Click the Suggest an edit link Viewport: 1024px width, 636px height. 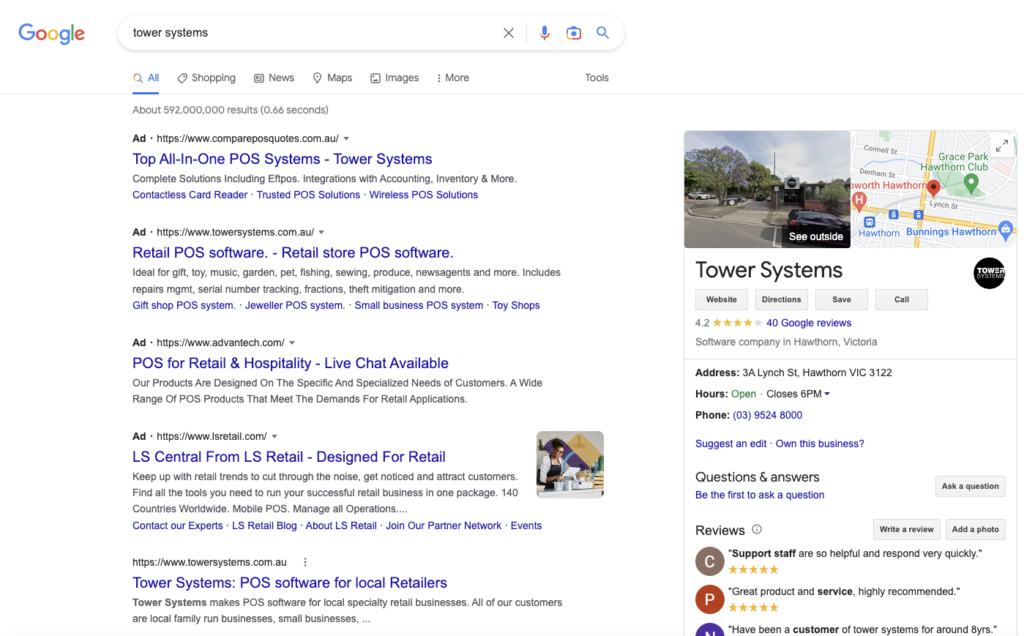coord(731,443)
